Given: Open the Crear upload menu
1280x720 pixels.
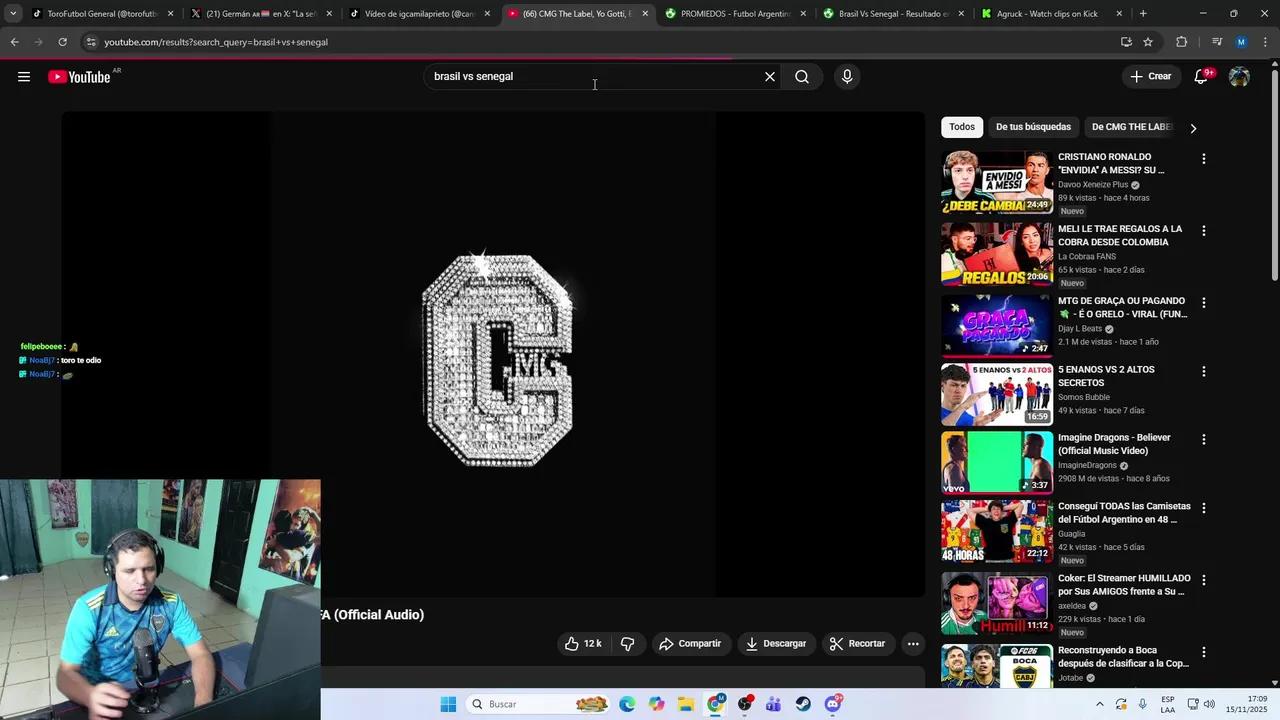Looking at the screenshot, I should point(1151,76).
